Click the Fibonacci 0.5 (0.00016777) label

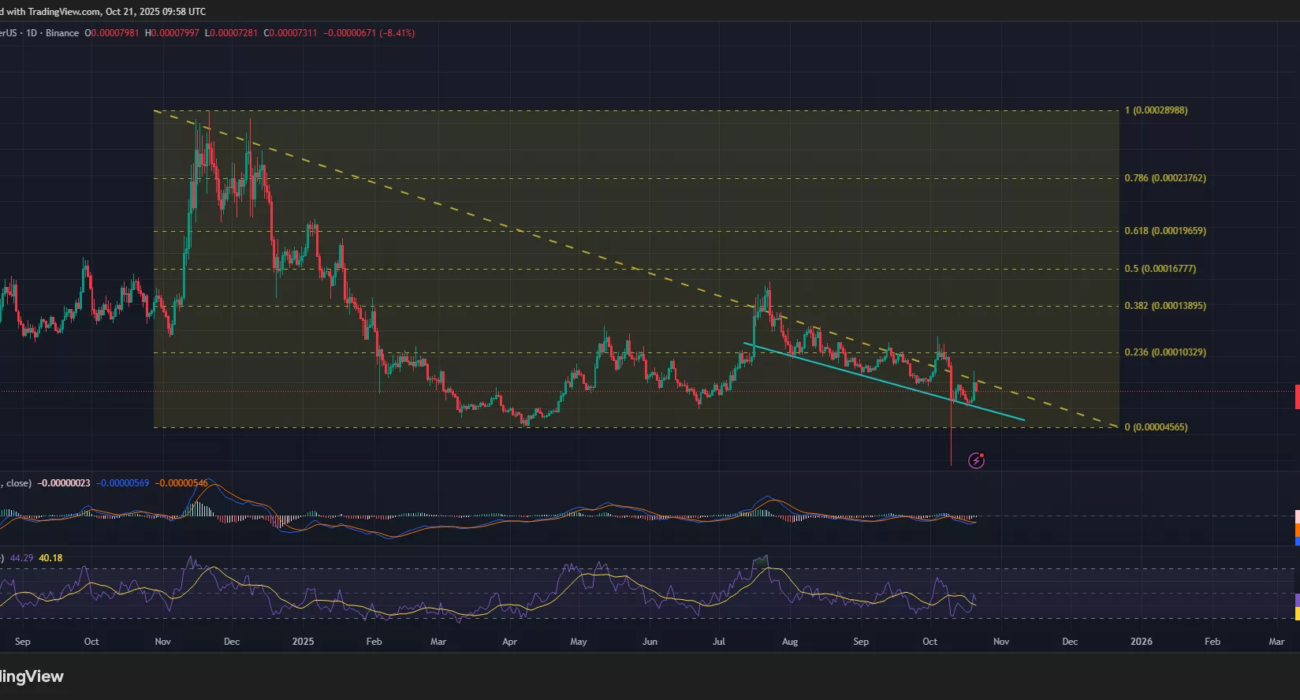[1160, 269]
